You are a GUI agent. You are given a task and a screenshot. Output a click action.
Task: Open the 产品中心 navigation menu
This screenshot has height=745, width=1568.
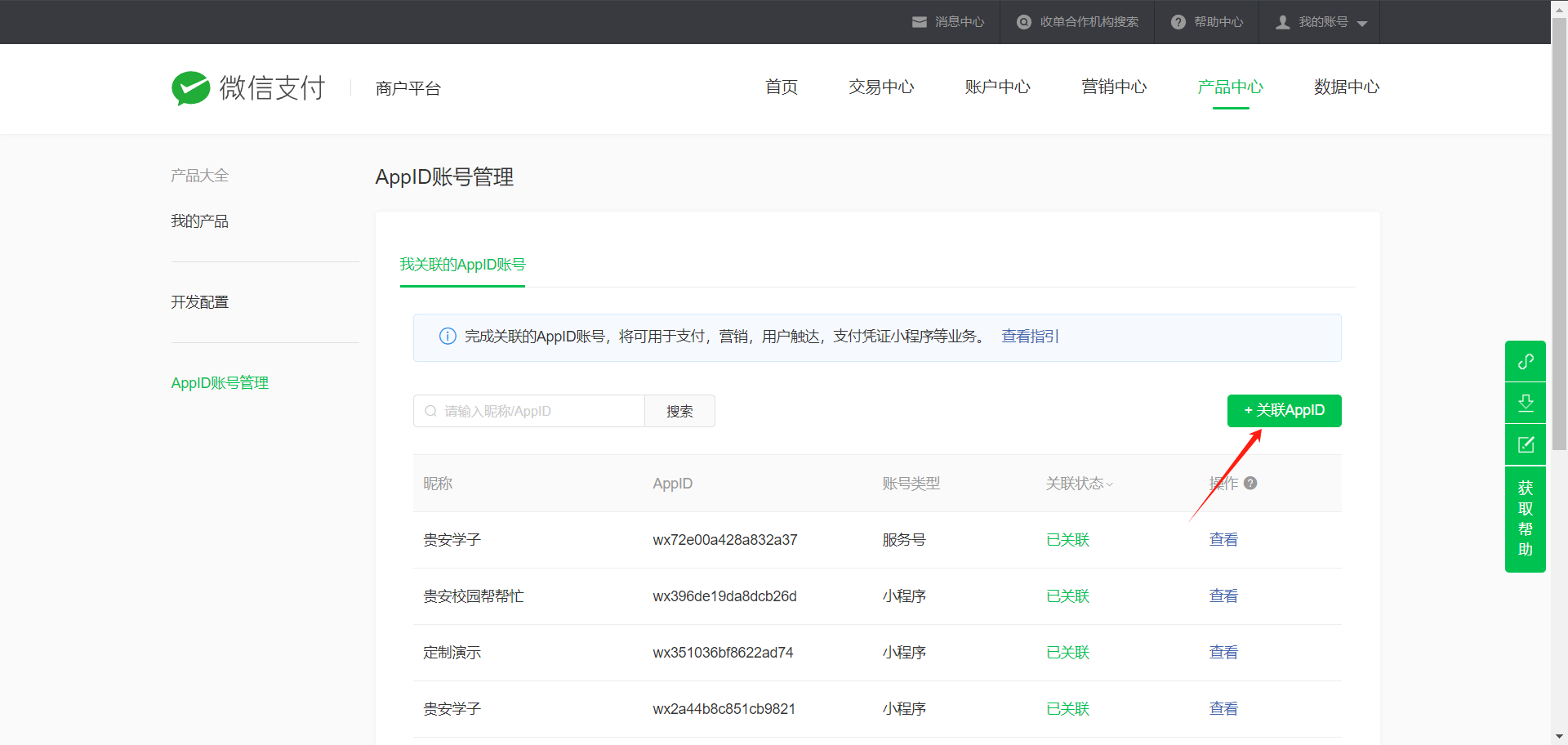click(1230, 87)
